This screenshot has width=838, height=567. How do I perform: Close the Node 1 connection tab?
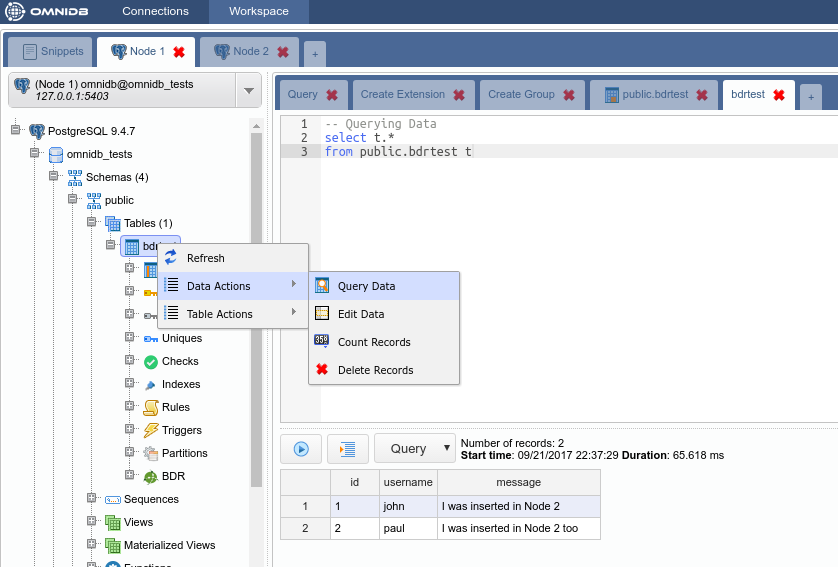[x=179, y=52]
